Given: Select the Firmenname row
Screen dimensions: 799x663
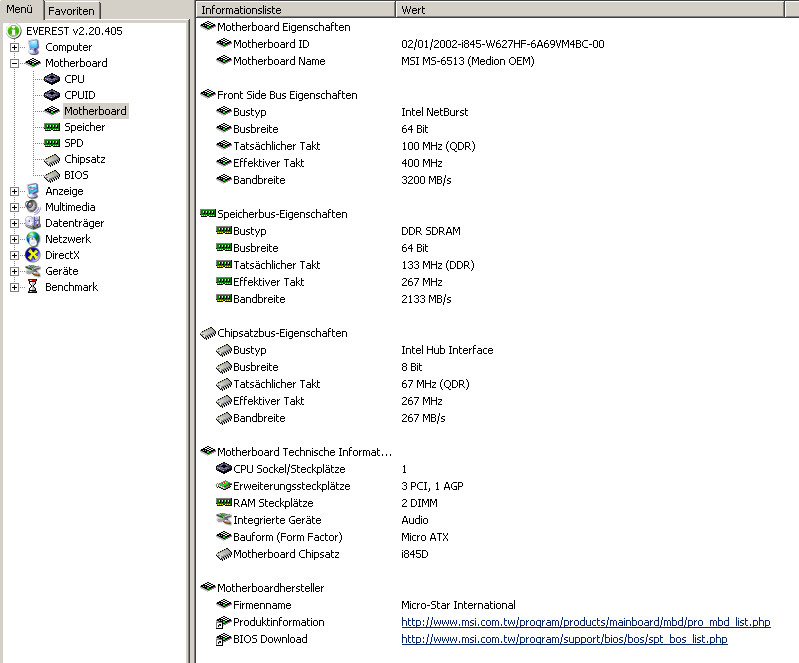Looking at the screenshot, I should click(366, 604).
